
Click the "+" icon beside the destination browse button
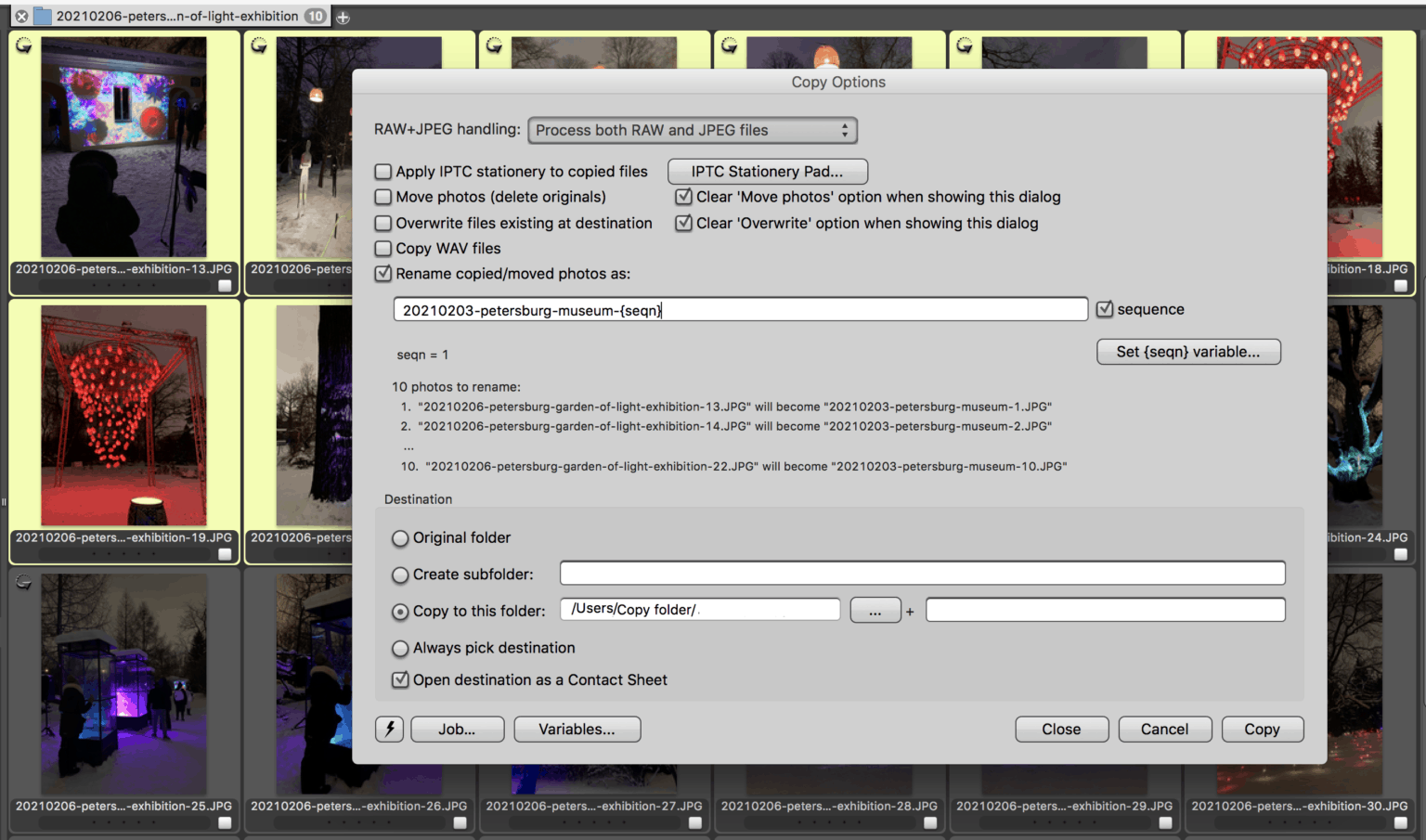pyautogui.click(x=909, y=611)
